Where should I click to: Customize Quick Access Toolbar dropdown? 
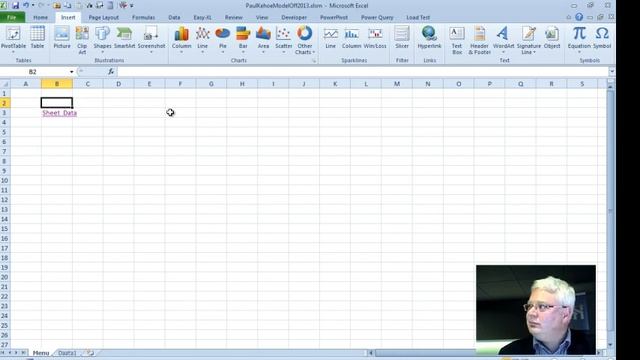(x=131, y=6)
